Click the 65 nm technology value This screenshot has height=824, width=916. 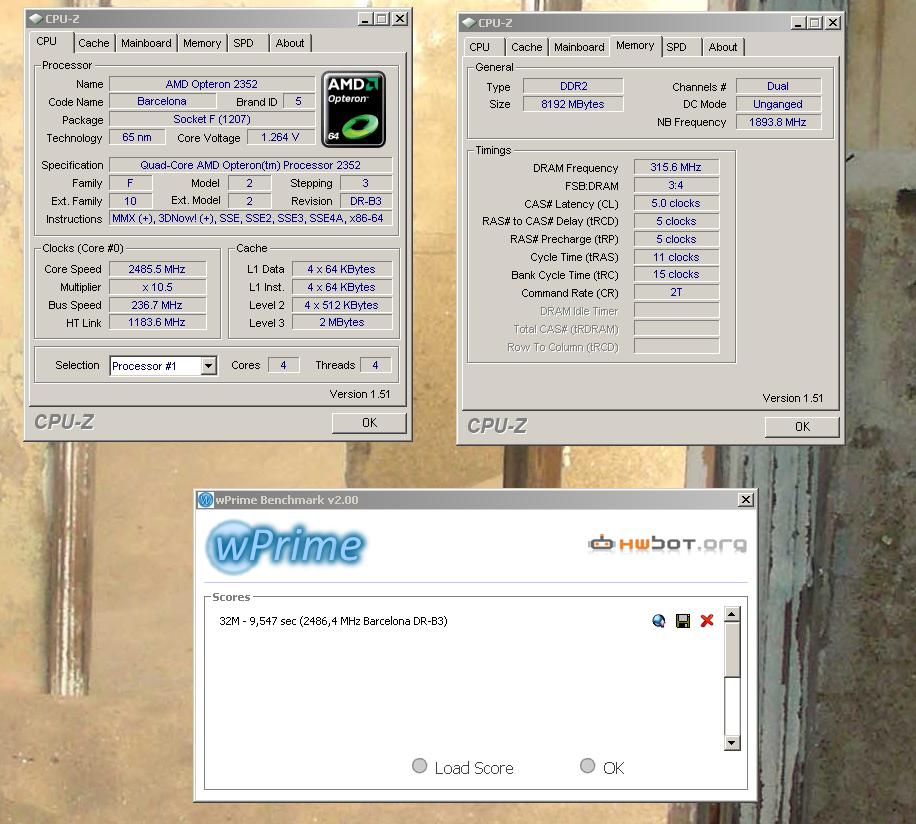(137, 137)
